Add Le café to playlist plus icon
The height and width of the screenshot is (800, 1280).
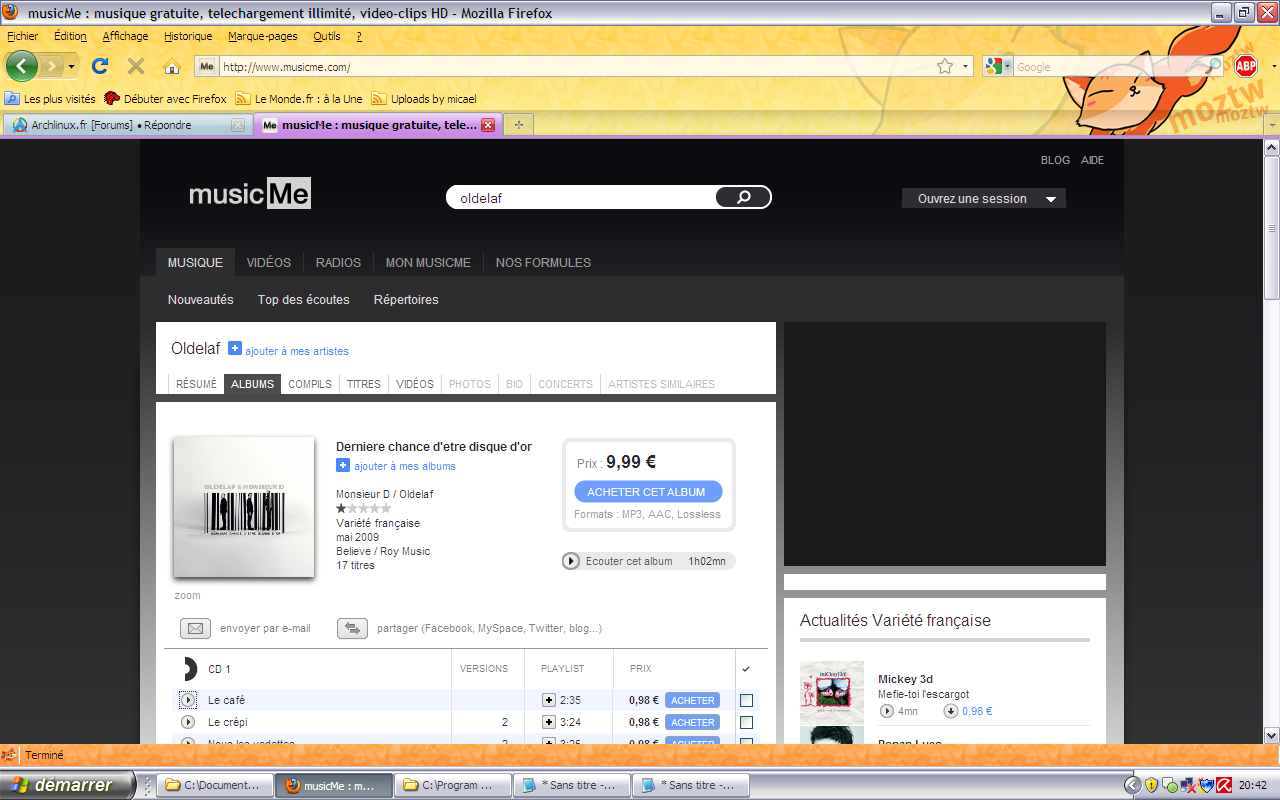[548, 700]
